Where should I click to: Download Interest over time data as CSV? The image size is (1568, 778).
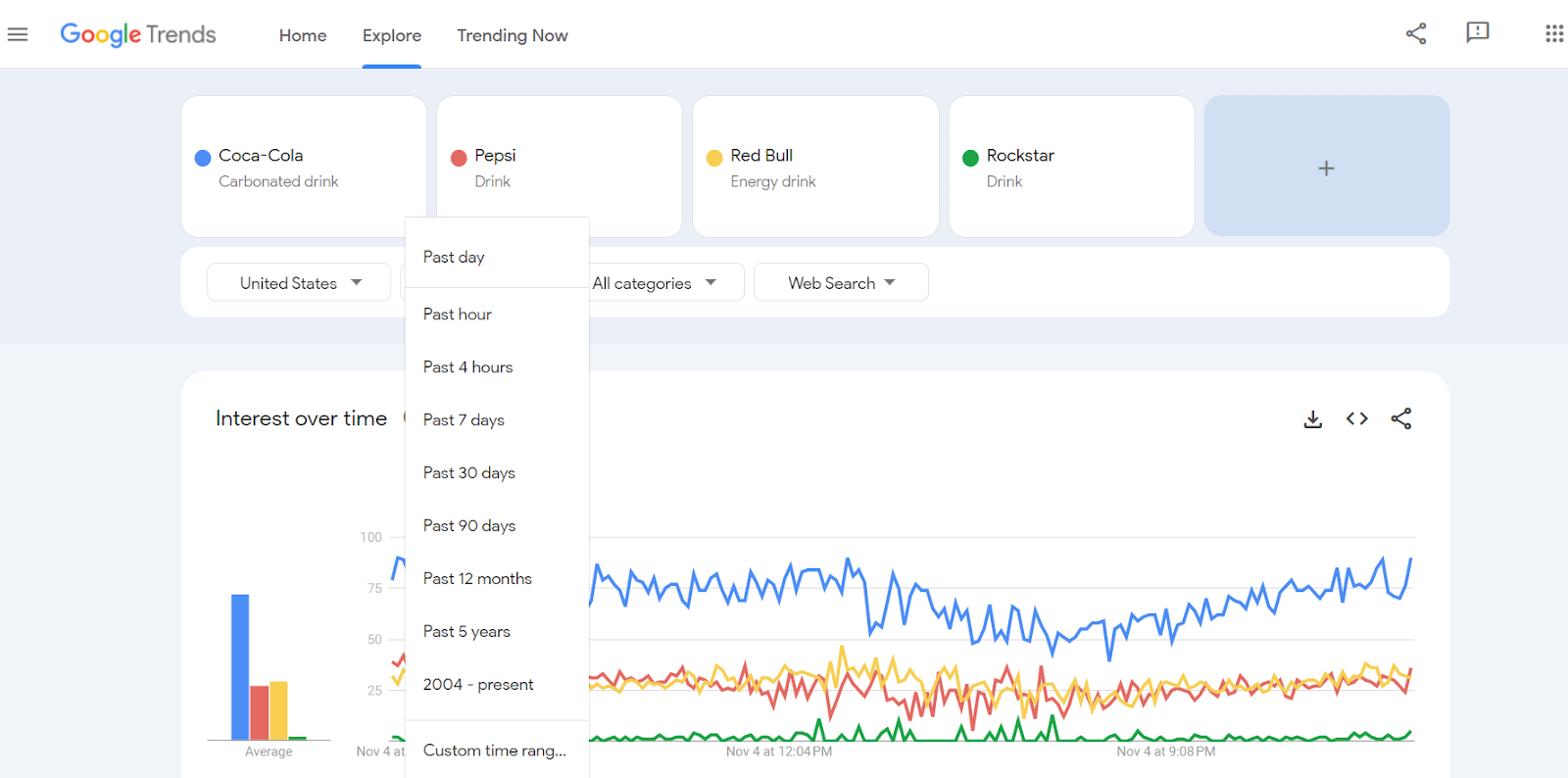pos(1313,419)
